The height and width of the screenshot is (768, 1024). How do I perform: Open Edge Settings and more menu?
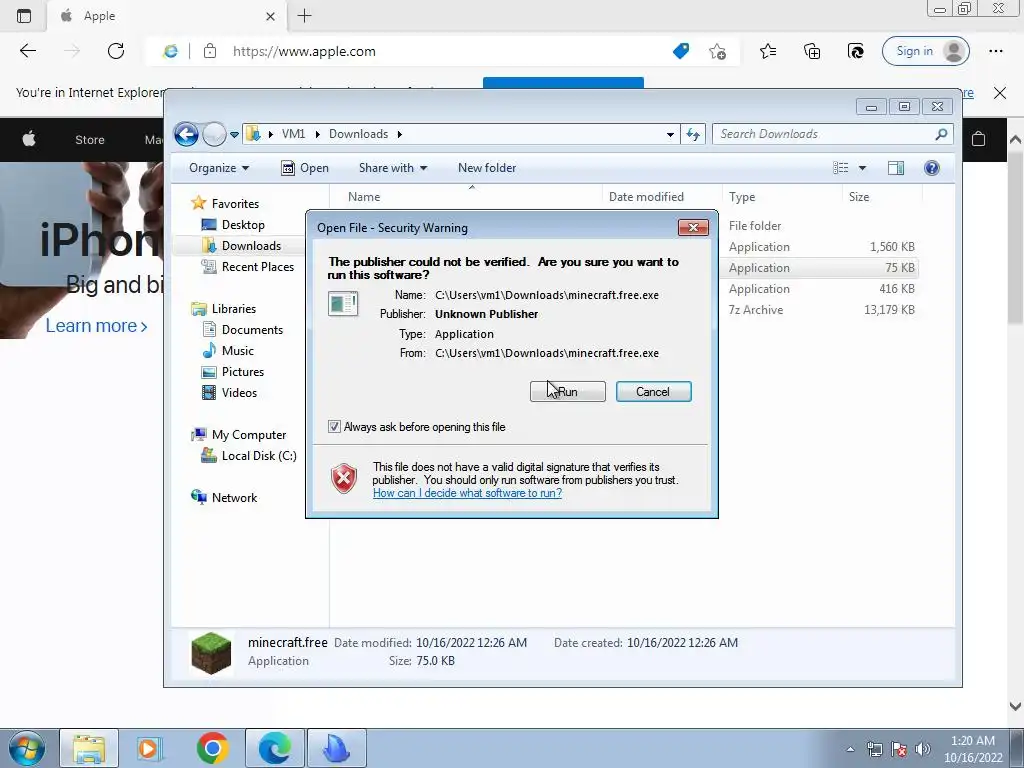click(995, 51)
